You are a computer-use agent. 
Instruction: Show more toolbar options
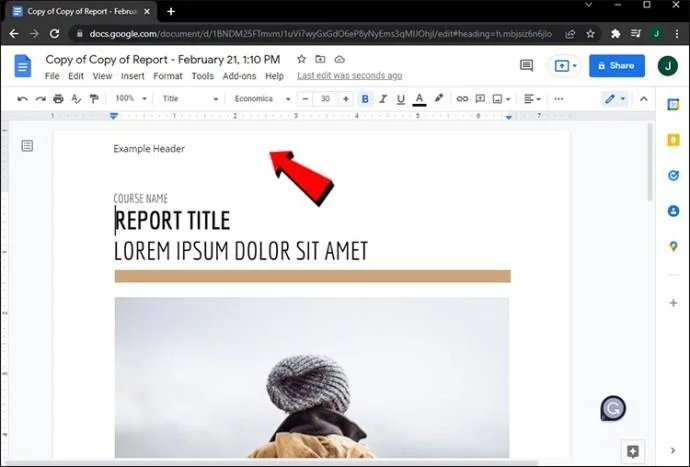[559, 99]
